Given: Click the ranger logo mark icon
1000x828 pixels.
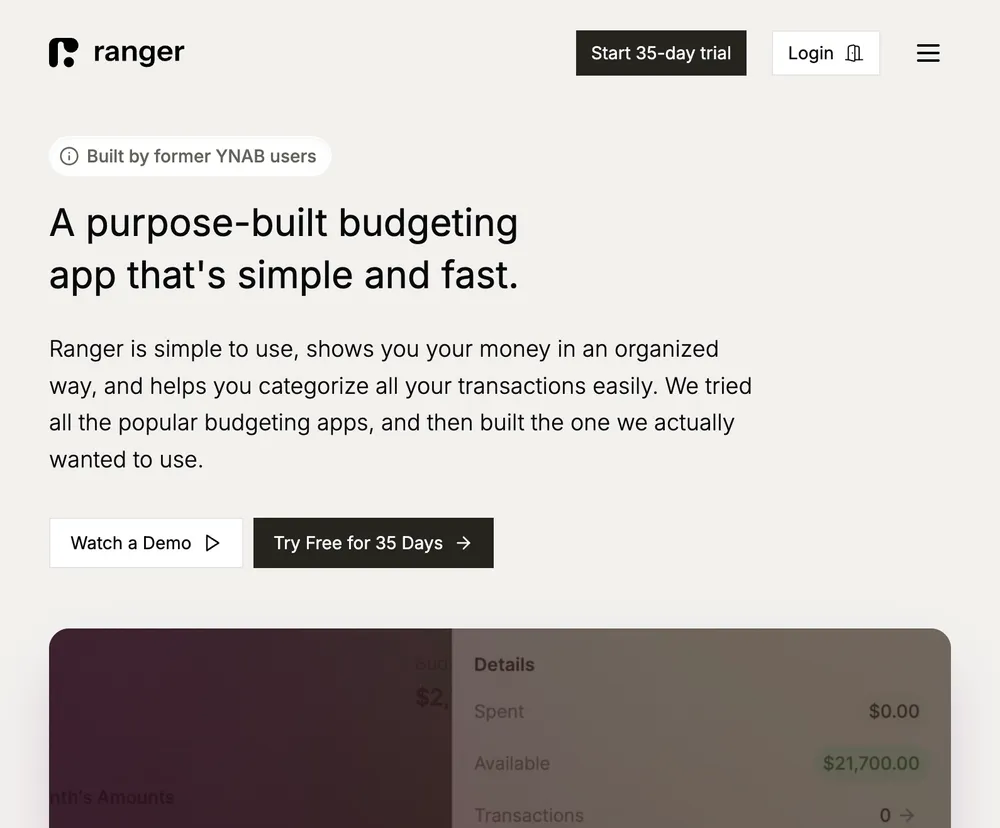Looking at the screenshot, I should (61, 52).
